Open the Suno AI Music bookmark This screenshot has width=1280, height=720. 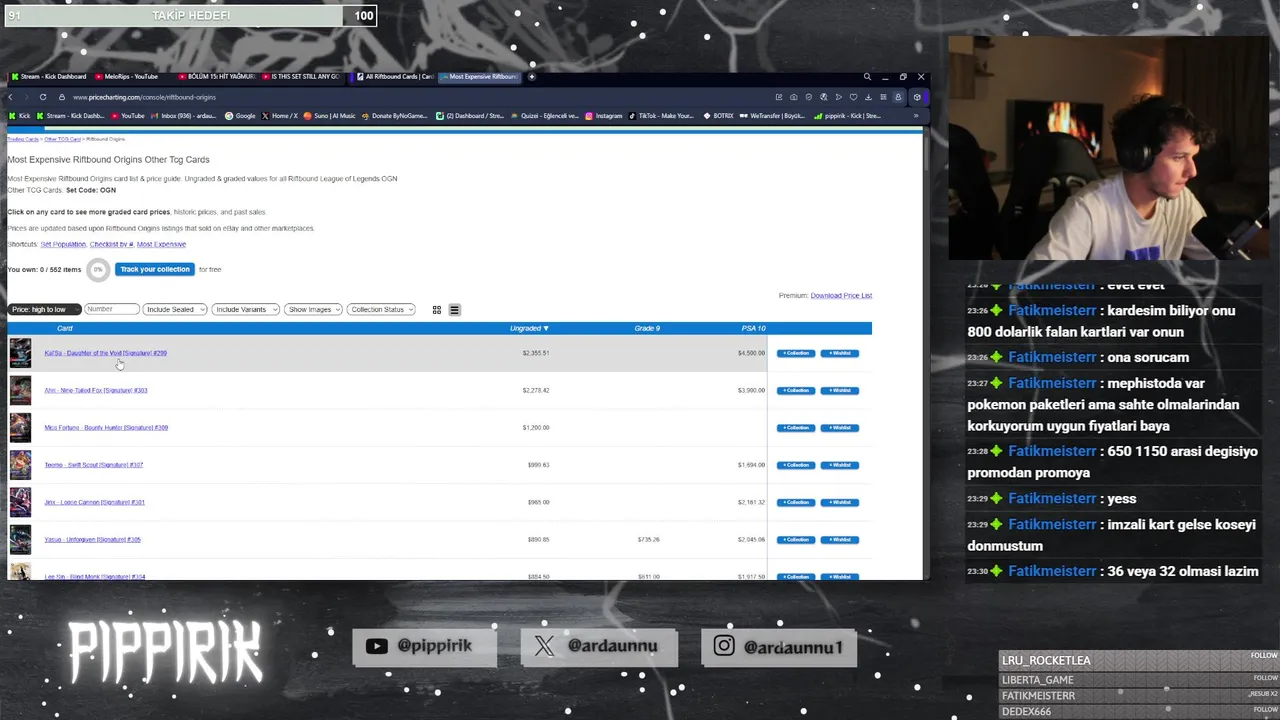330,116
